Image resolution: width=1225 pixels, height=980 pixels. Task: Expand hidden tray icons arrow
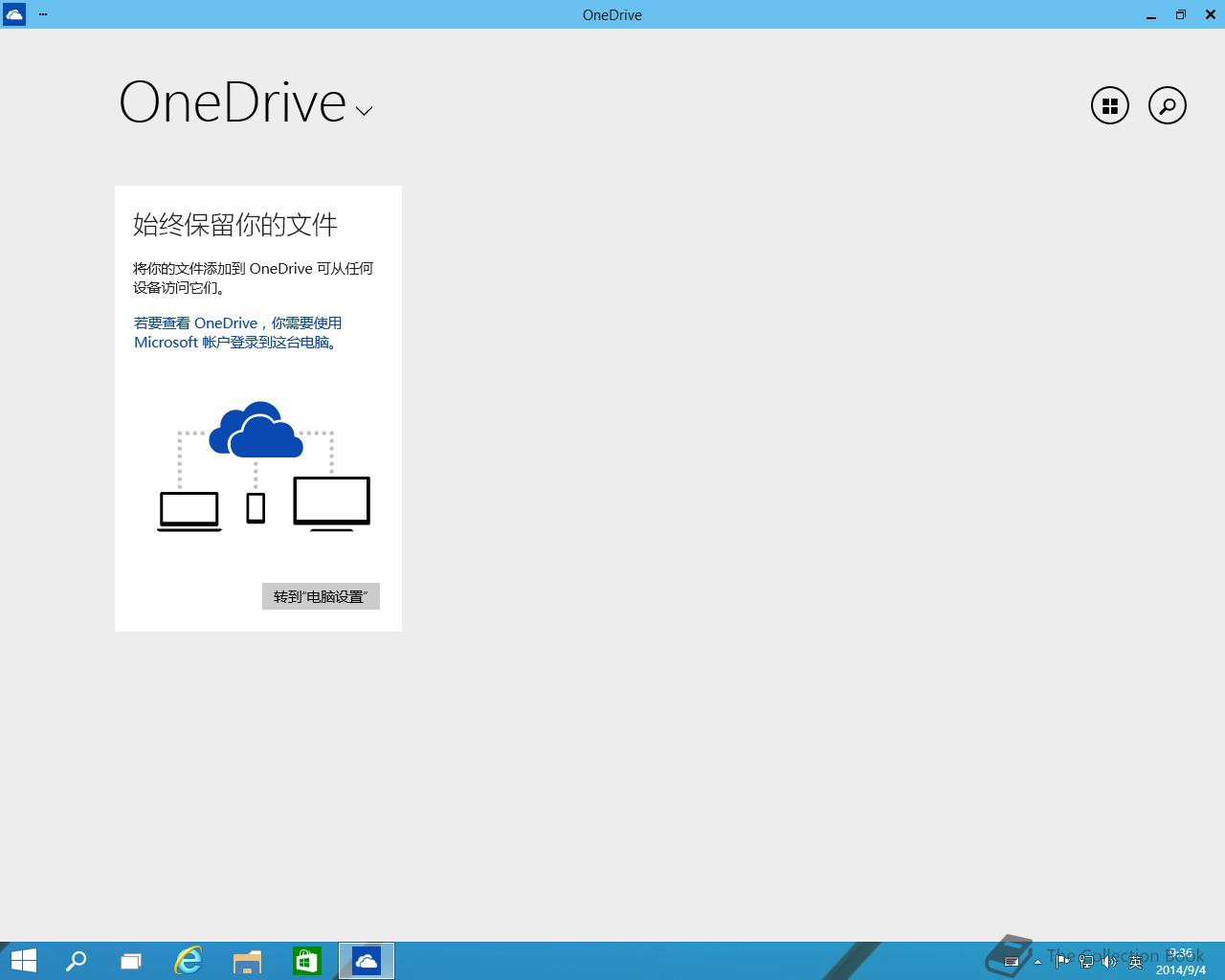[1037, 962]
